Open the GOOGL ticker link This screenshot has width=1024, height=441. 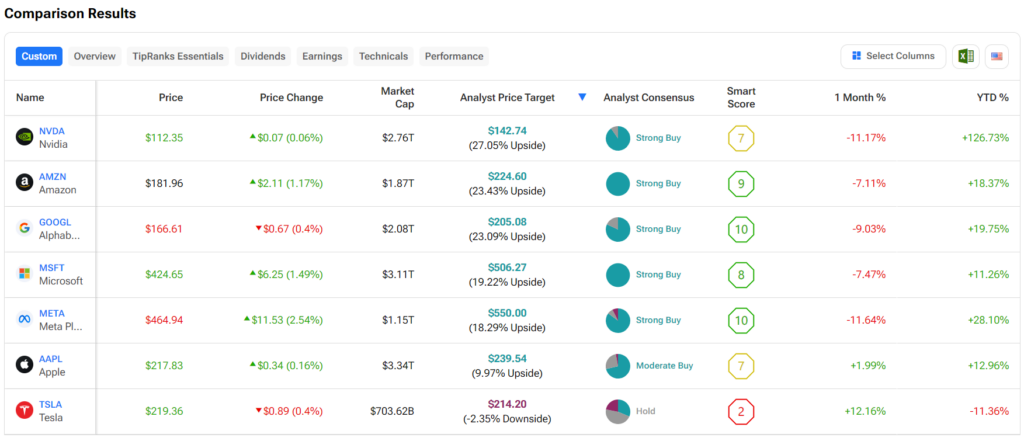(55, 222)
